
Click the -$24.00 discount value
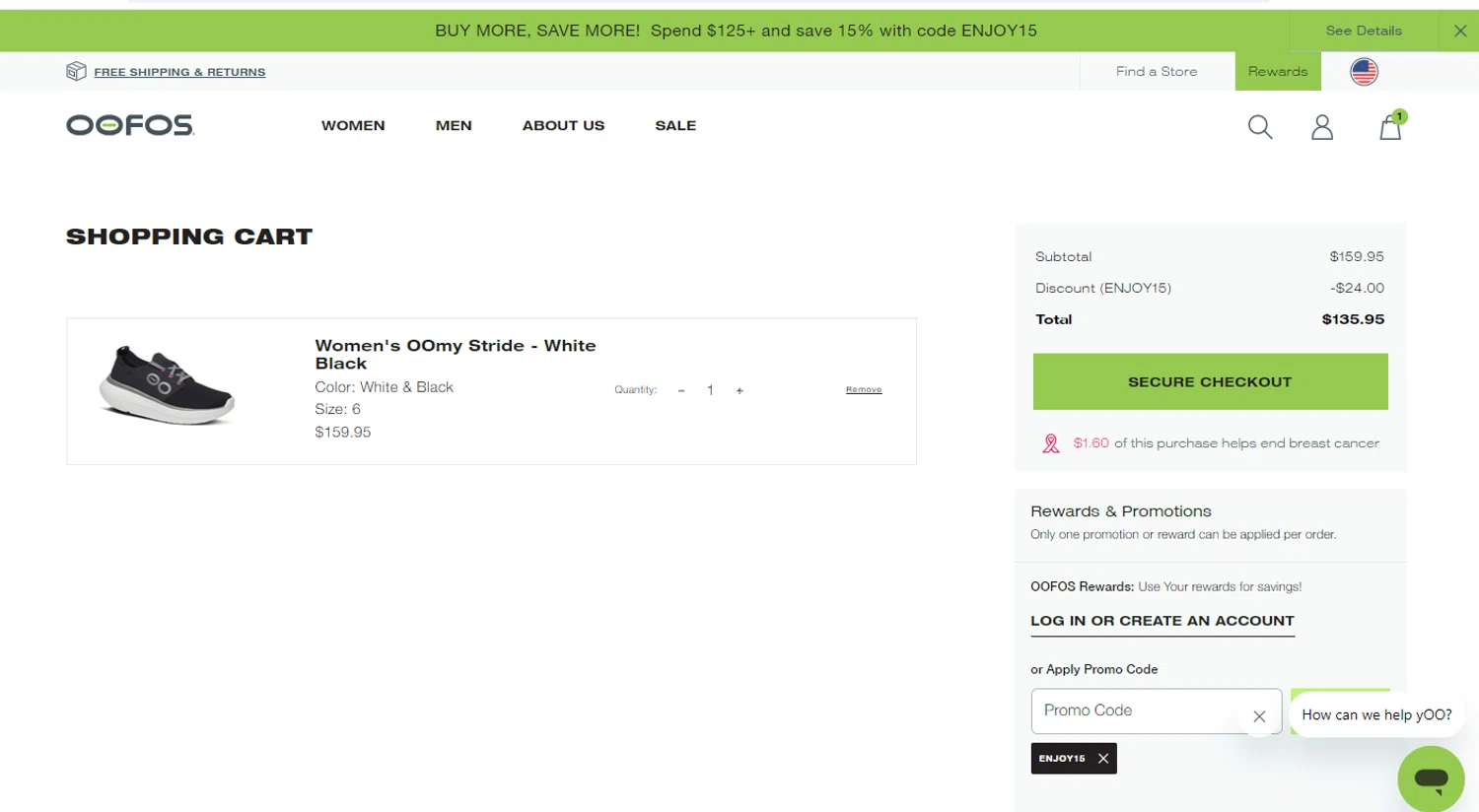[x=1357, y=288]
